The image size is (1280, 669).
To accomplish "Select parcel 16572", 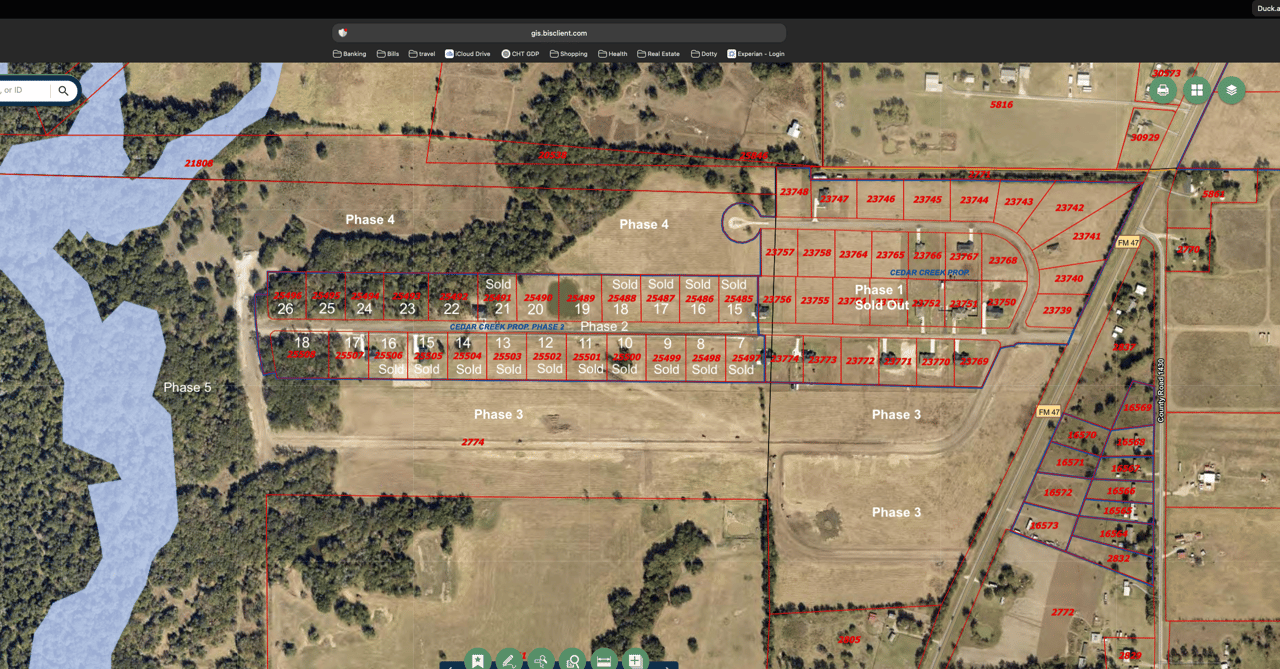I will pyautogui.click(x=1058, y=492).
